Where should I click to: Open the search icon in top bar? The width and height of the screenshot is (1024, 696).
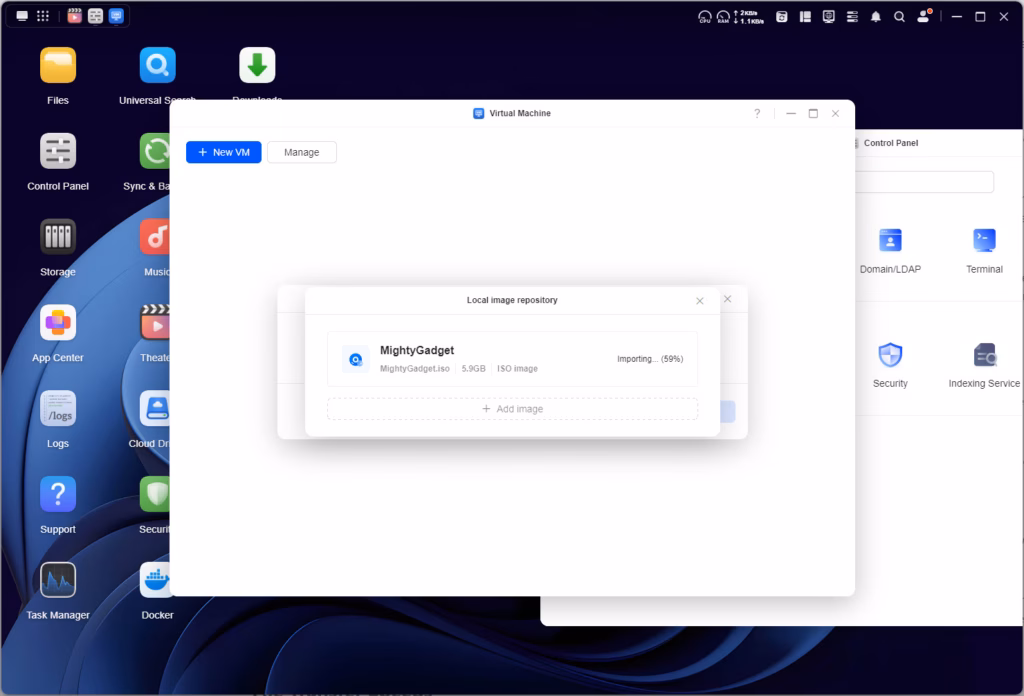pyautogui.click(x=899, y=17)
